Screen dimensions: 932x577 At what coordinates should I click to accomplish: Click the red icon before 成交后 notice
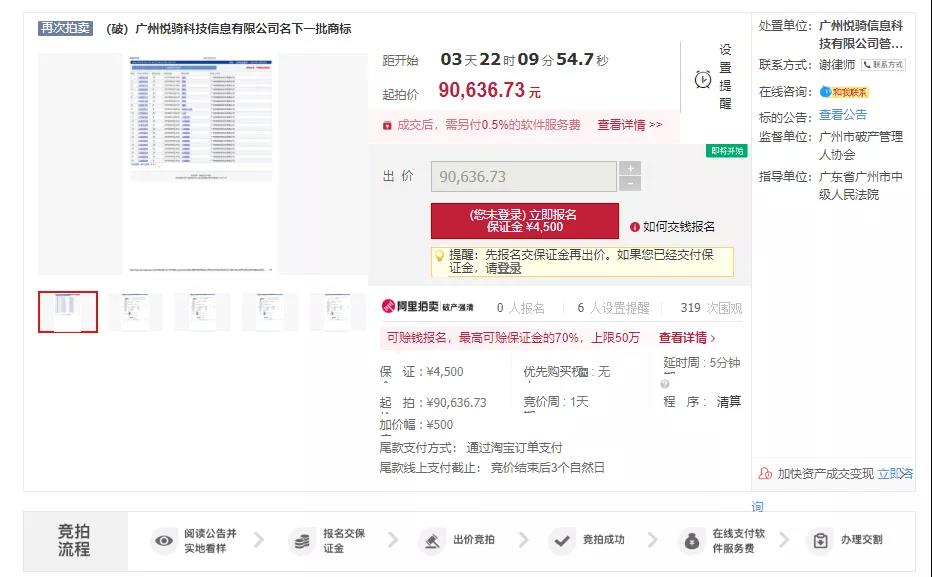click(387, 125)
